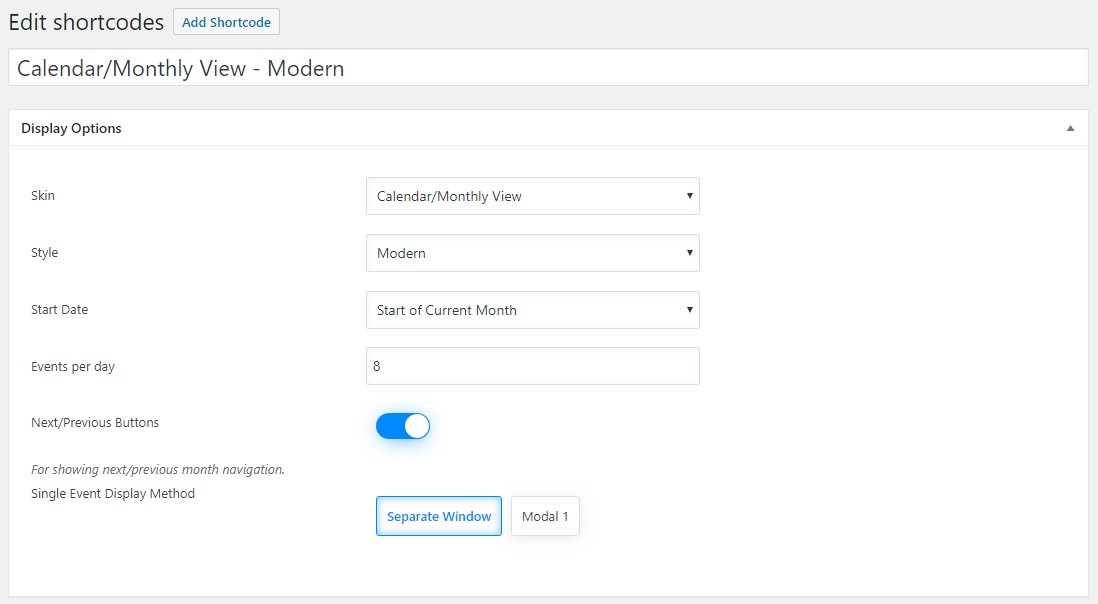Click the Skin field label
The height and width of the screenshot is (604, 1098).
43,196
